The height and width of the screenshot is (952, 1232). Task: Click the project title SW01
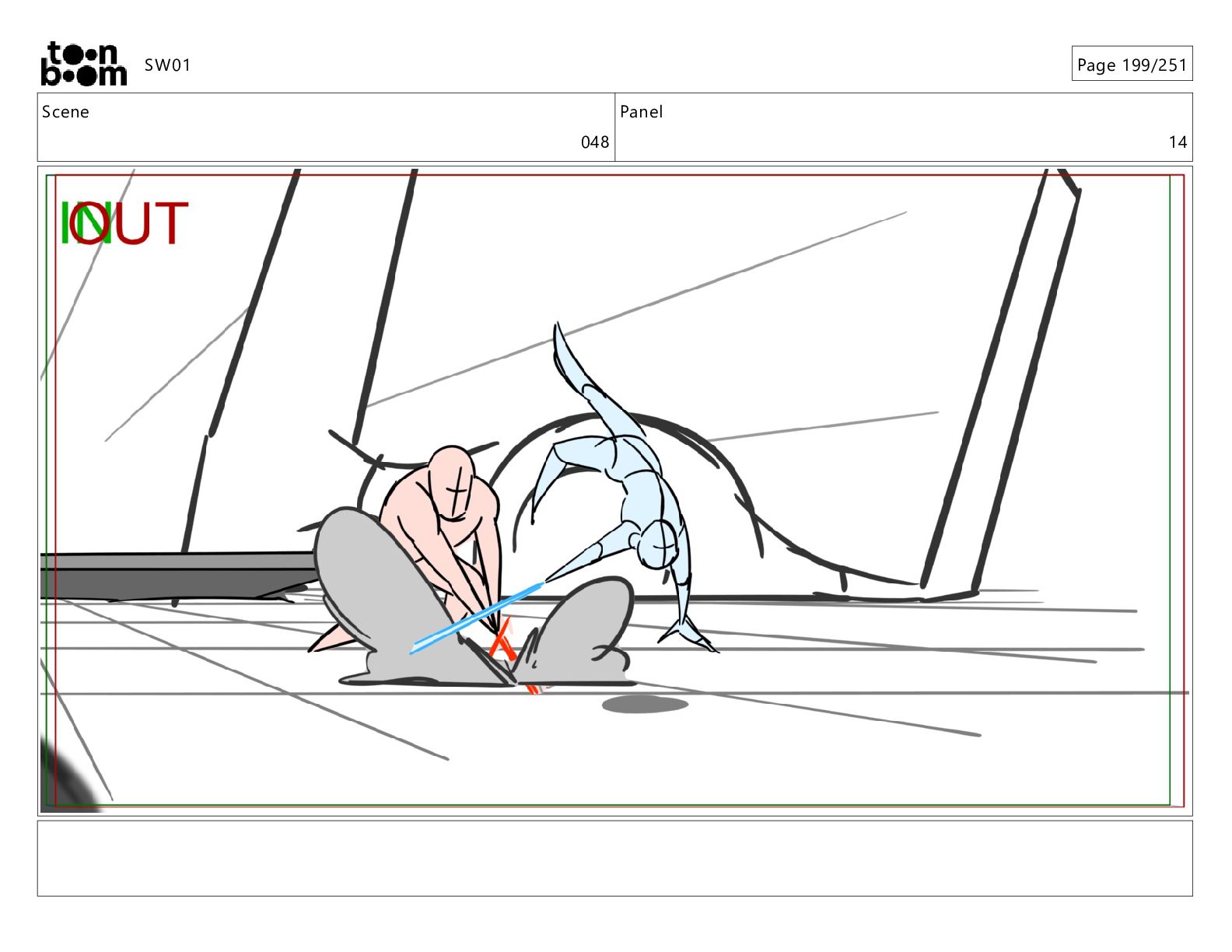click(x=167, y=65)
